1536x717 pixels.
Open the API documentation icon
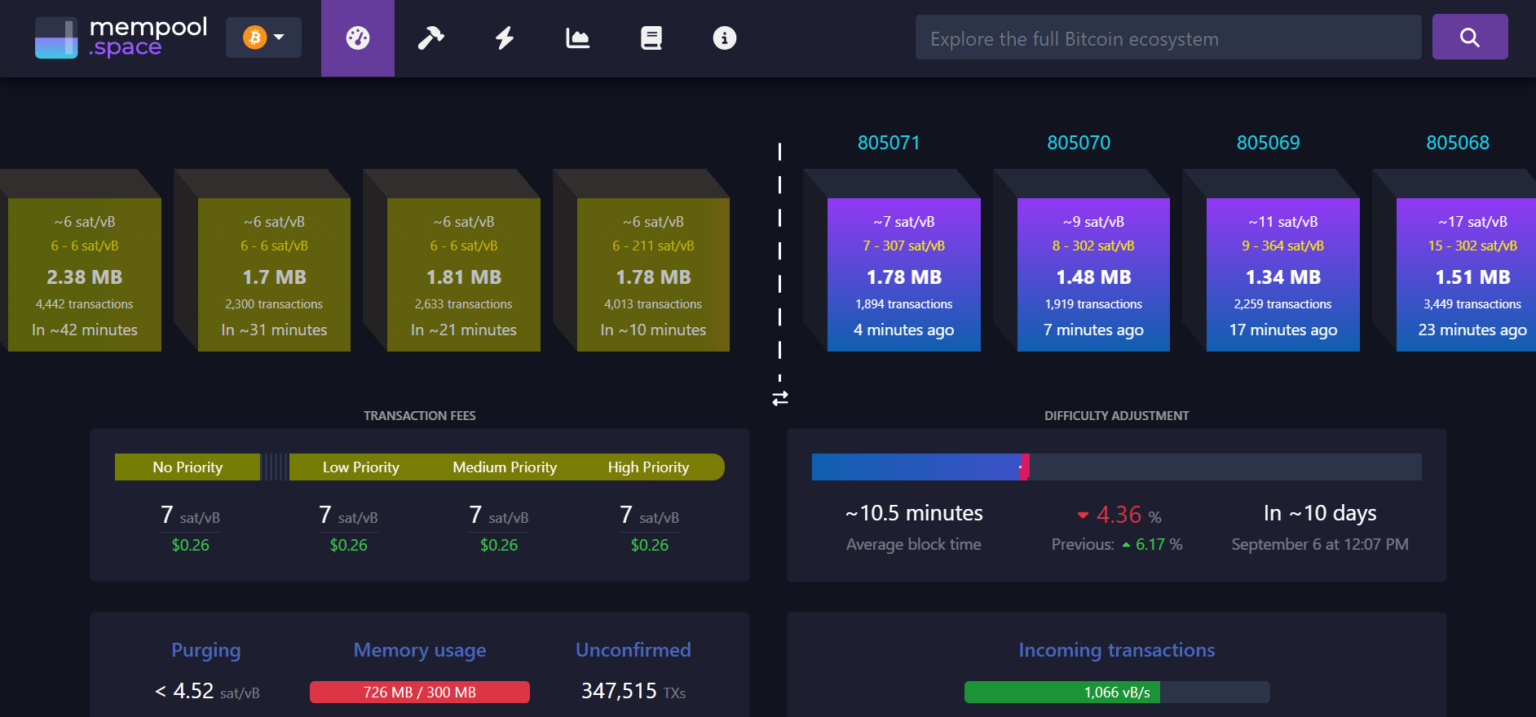coord(651,37)
